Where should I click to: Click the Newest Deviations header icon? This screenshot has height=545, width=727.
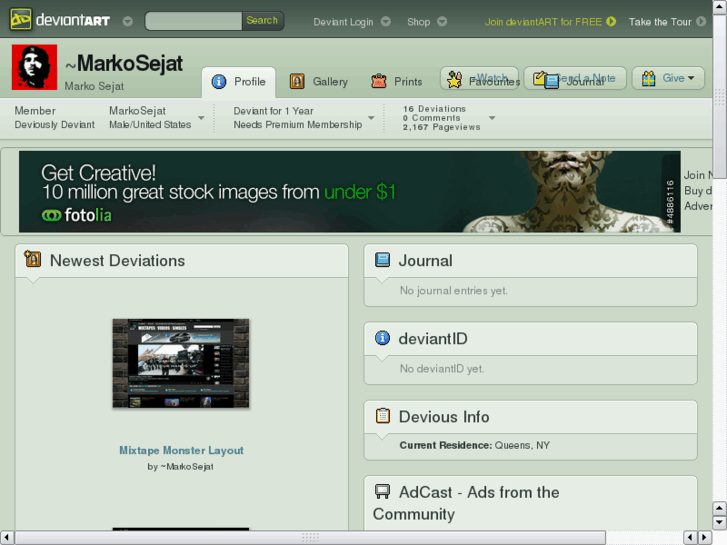pyautogui.click(x=33, y=260)
